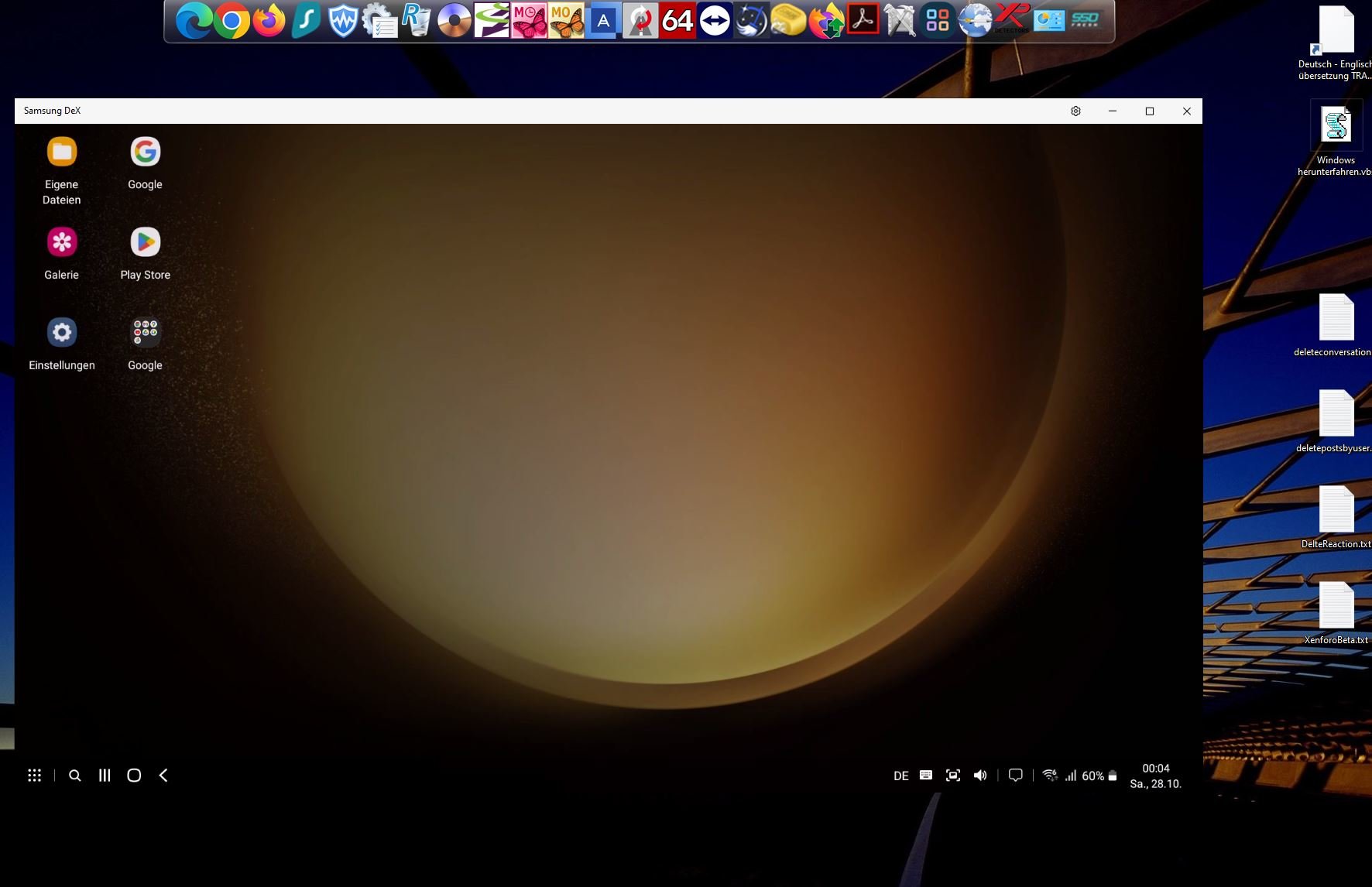Open volume control speaker icon
The image size is (1372, 887).
pos(980,776)
